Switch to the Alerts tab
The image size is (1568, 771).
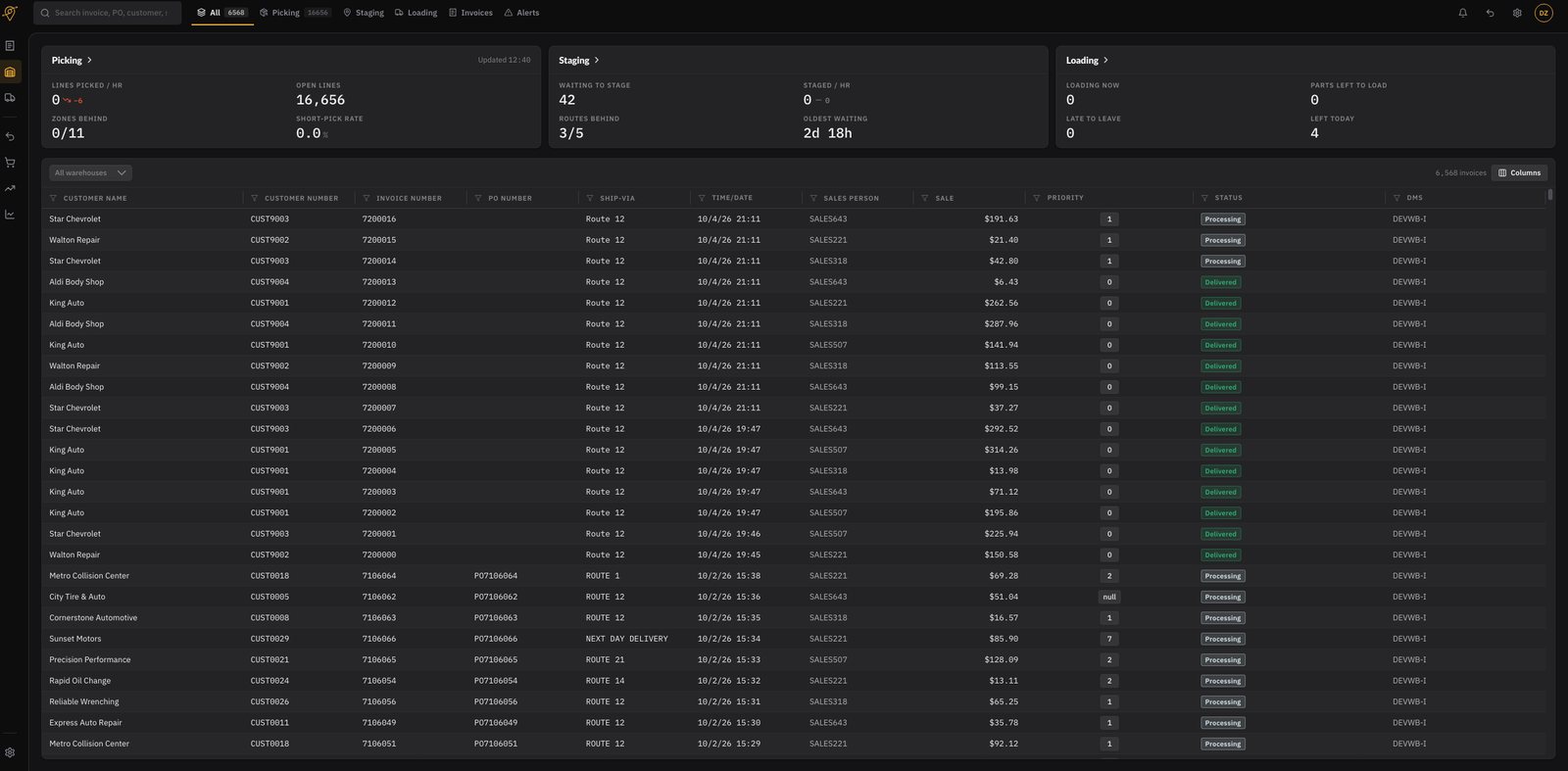(521, 13)
